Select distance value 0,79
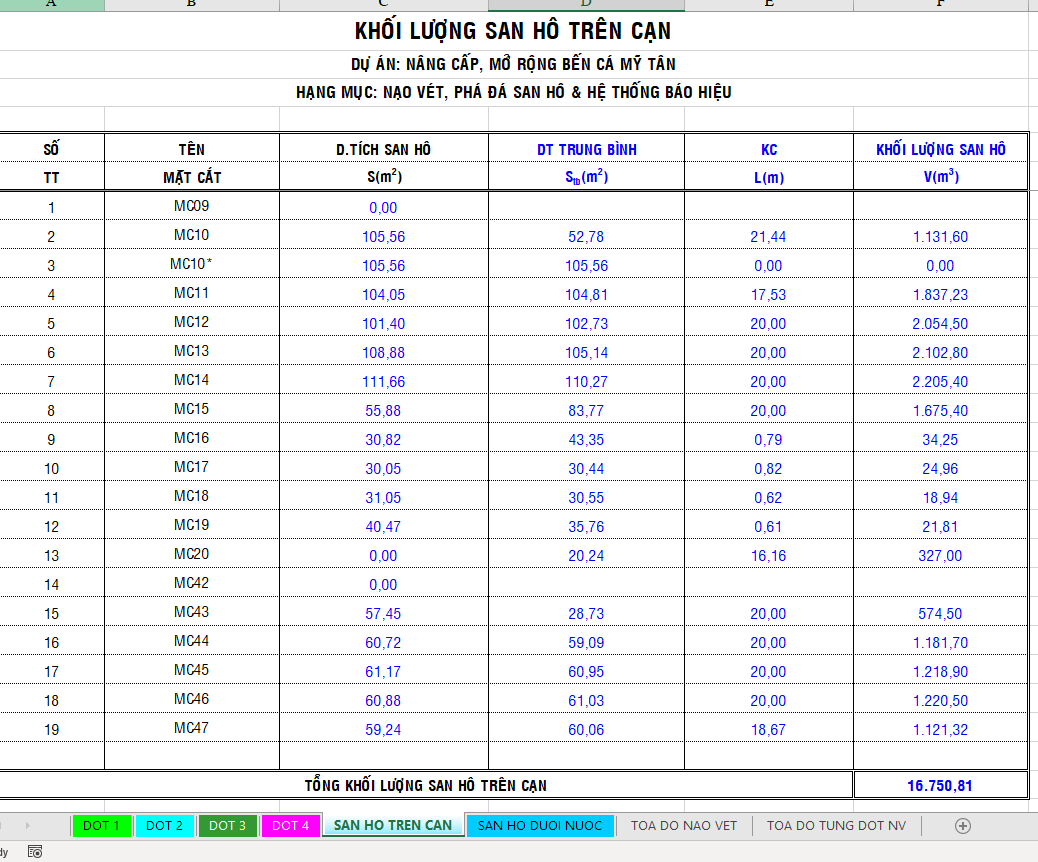1038x862 pixels. (x=769, y=440)
